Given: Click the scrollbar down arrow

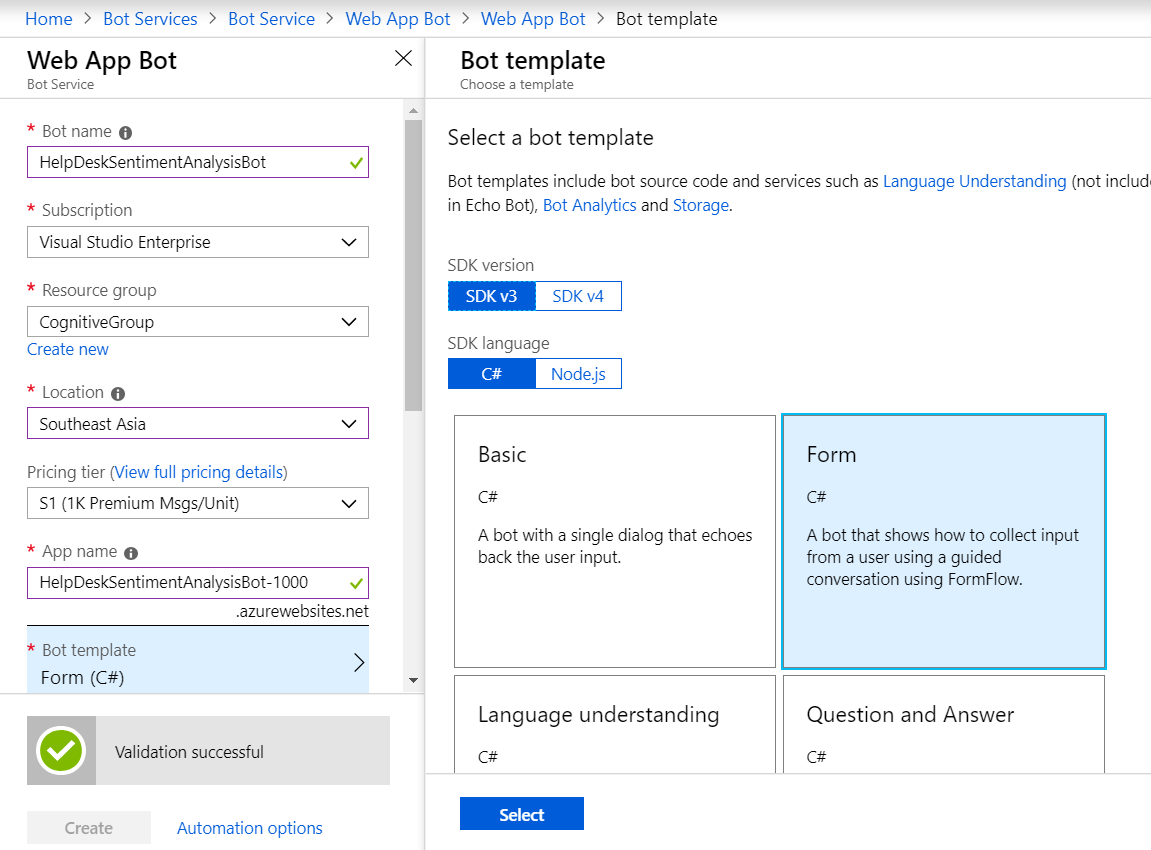Looking at the screenshot, I should 413,680.
